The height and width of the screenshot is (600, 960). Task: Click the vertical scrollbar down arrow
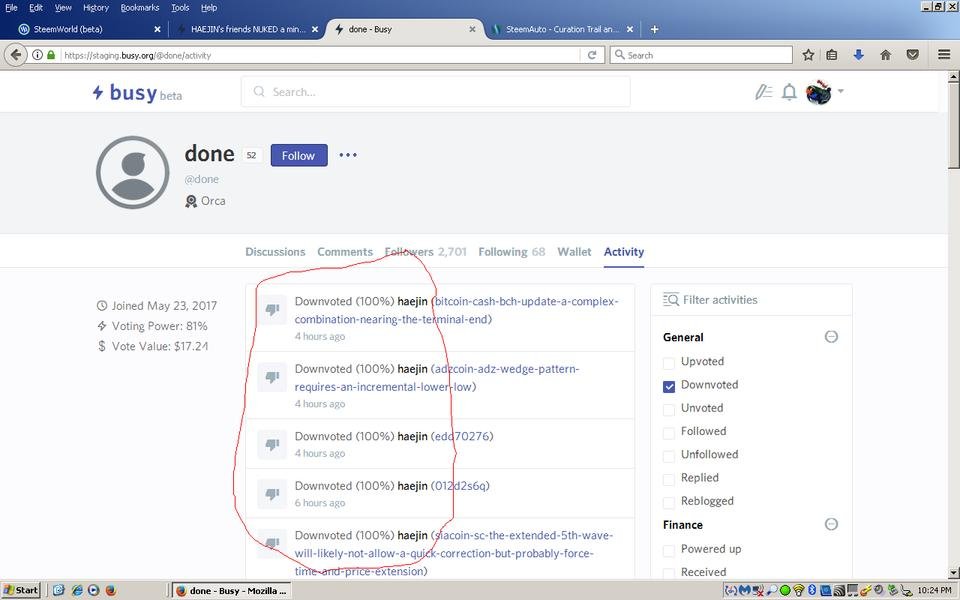click(953, 574)
